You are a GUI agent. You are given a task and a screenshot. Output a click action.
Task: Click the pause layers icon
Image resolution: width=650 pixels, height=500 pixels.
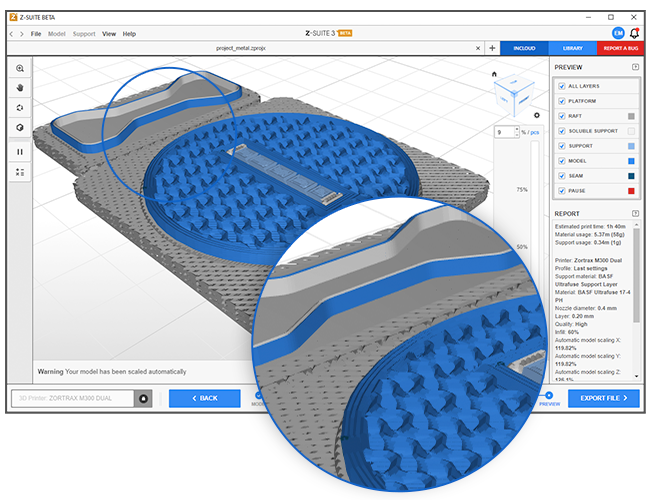19,152
